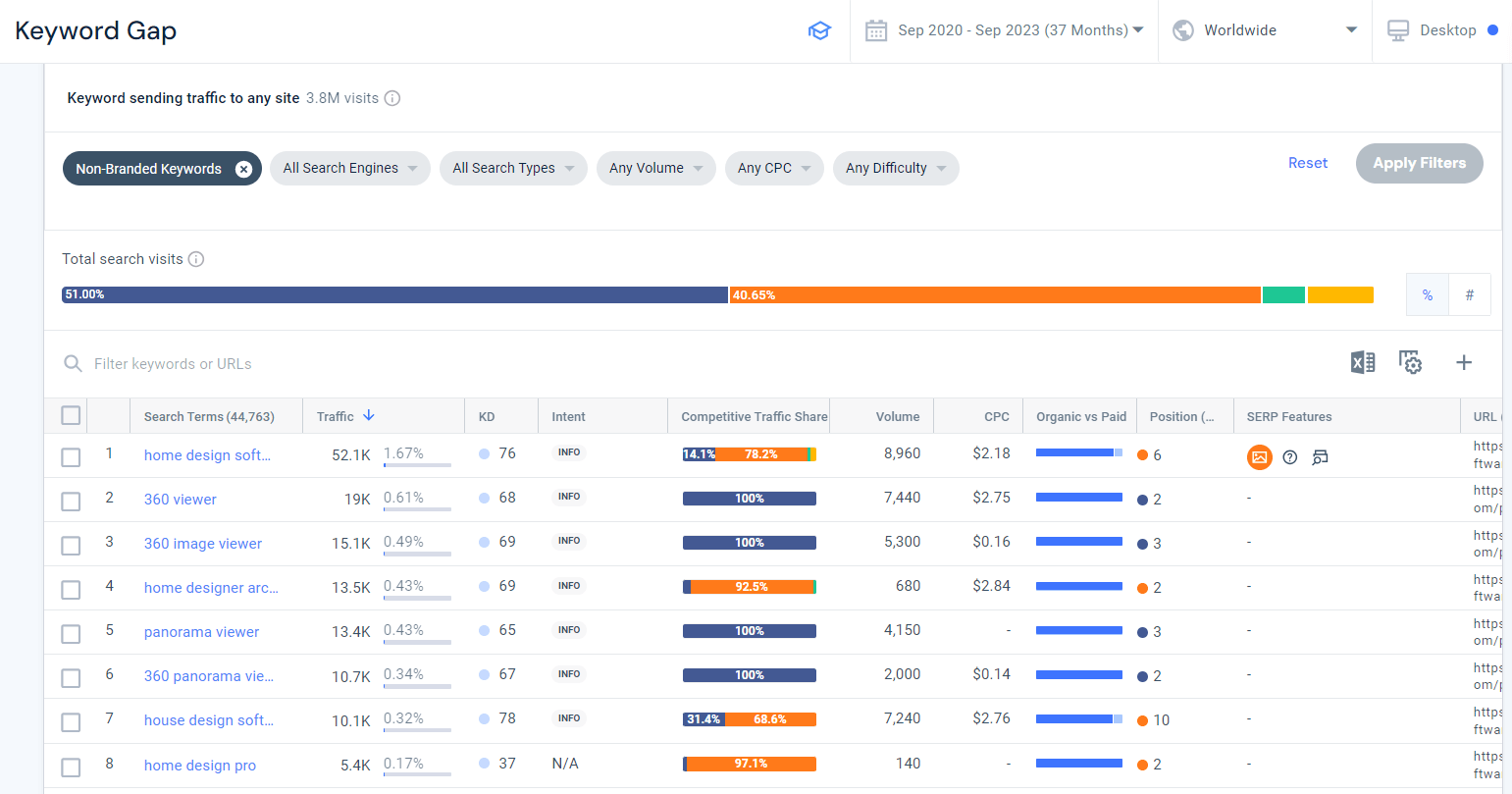Sort by Search Terms column header
This screenshot has width=1512, height=794.
pyautogui.click(x=209, y=416)
